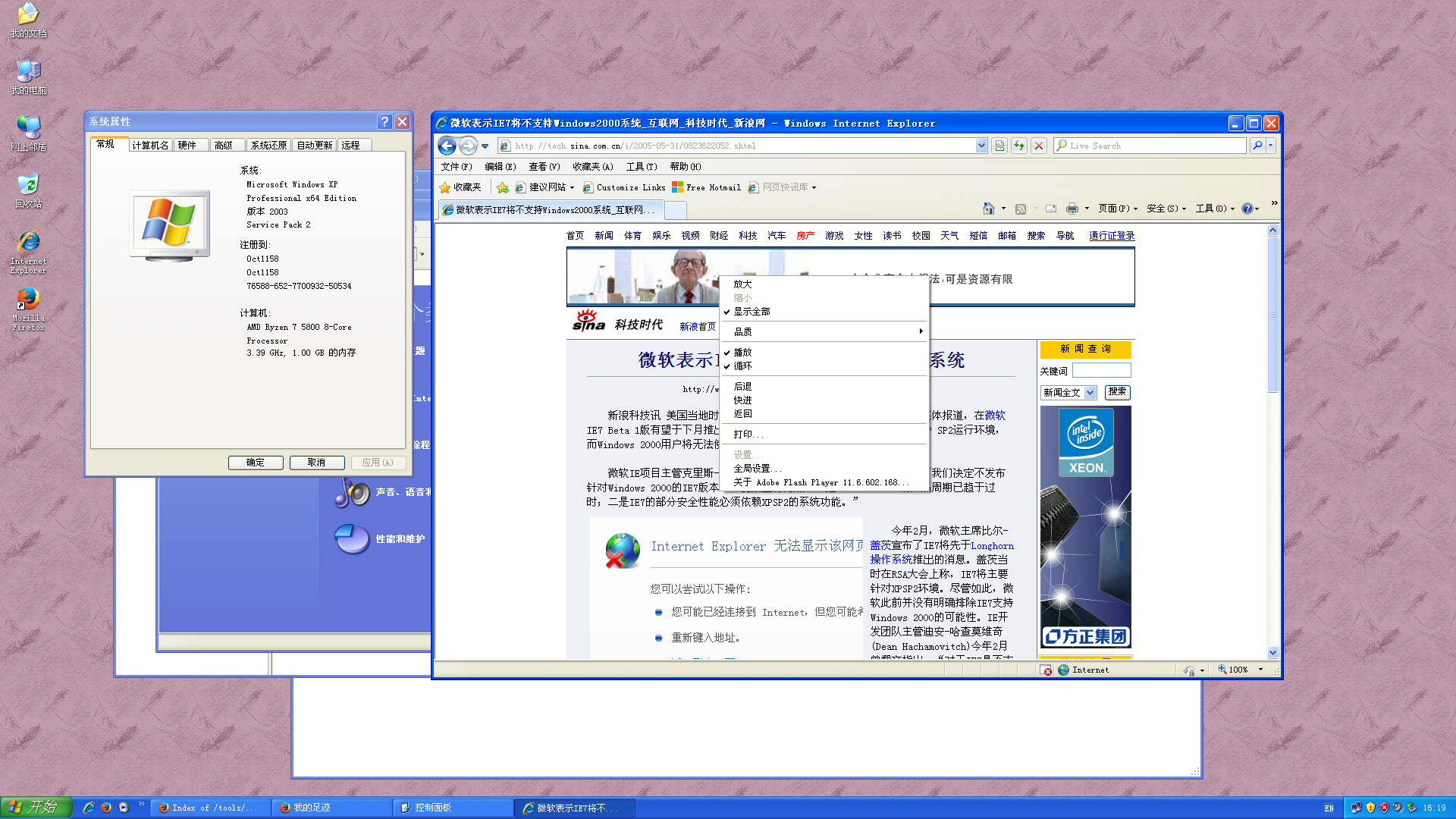Click 取消 in System Properties dialog

point(317,463)
